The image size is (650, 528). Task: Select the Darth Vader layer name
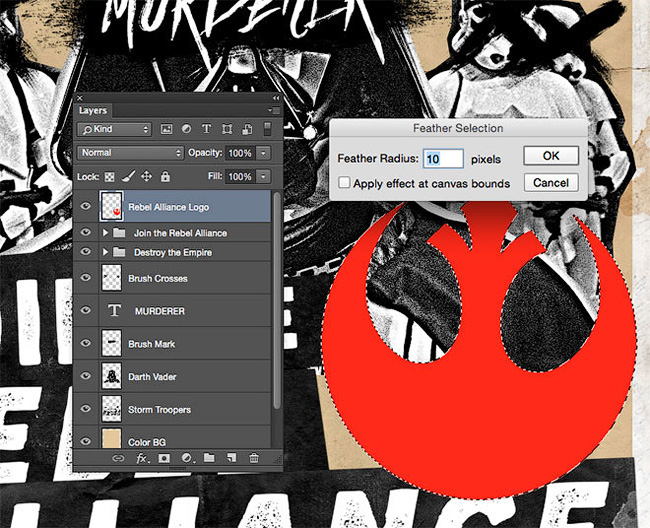(x=152, y=377)
